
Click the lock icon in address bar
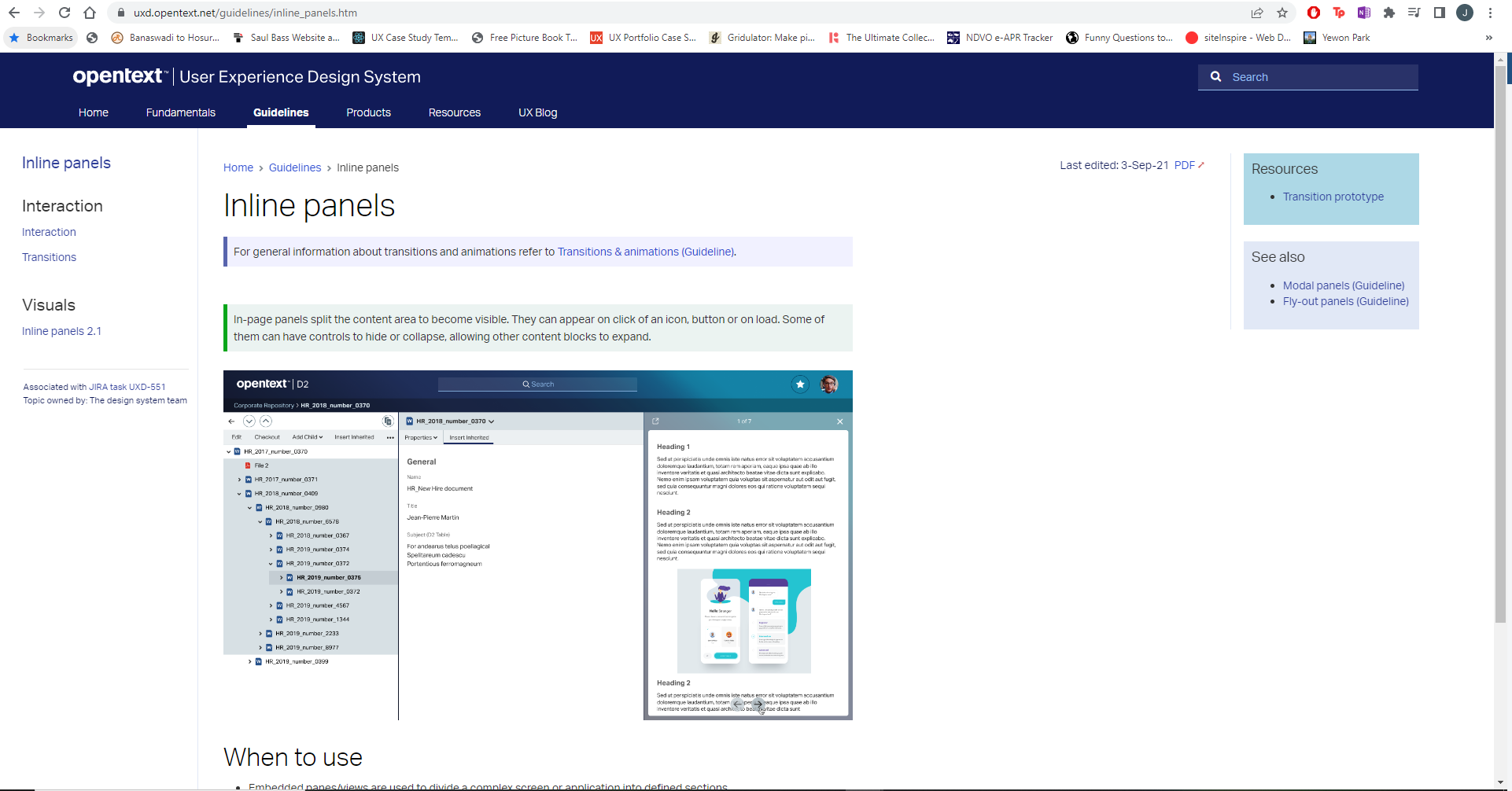click(x=120, y=13)
